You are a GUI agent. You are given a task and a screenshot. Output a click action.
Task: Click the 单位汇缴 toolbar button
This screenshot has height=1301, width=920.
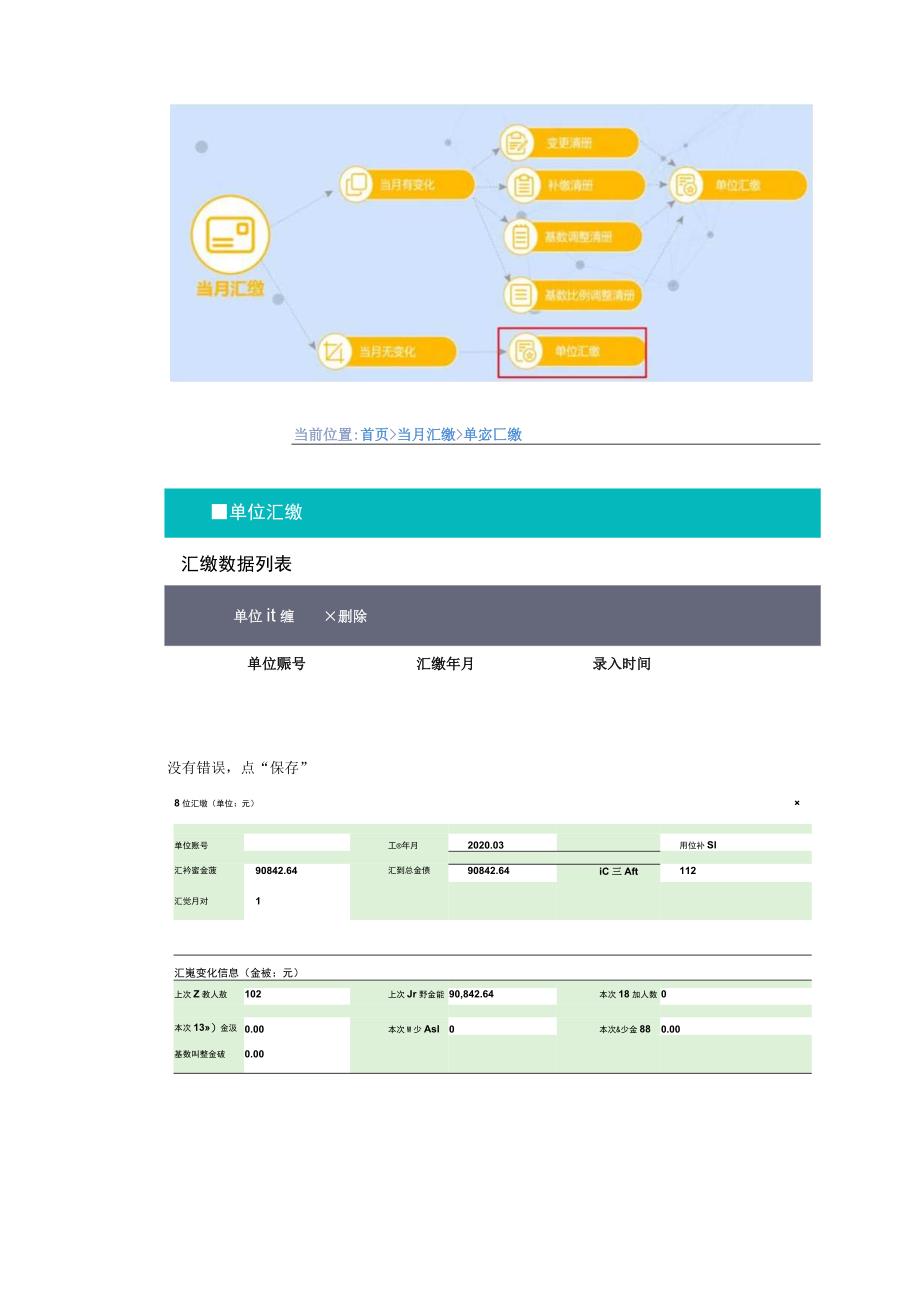[262, 616]
